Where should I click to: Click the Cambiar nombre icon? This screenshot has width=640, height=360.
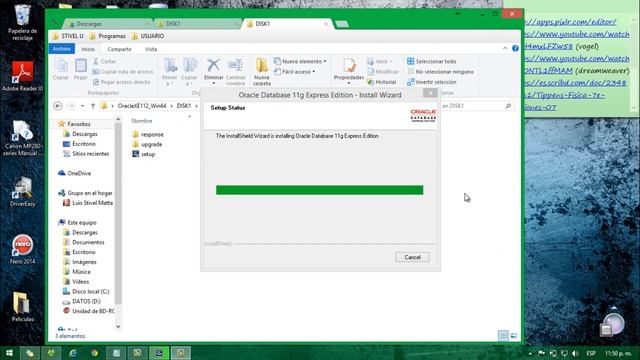coord(236,72)
